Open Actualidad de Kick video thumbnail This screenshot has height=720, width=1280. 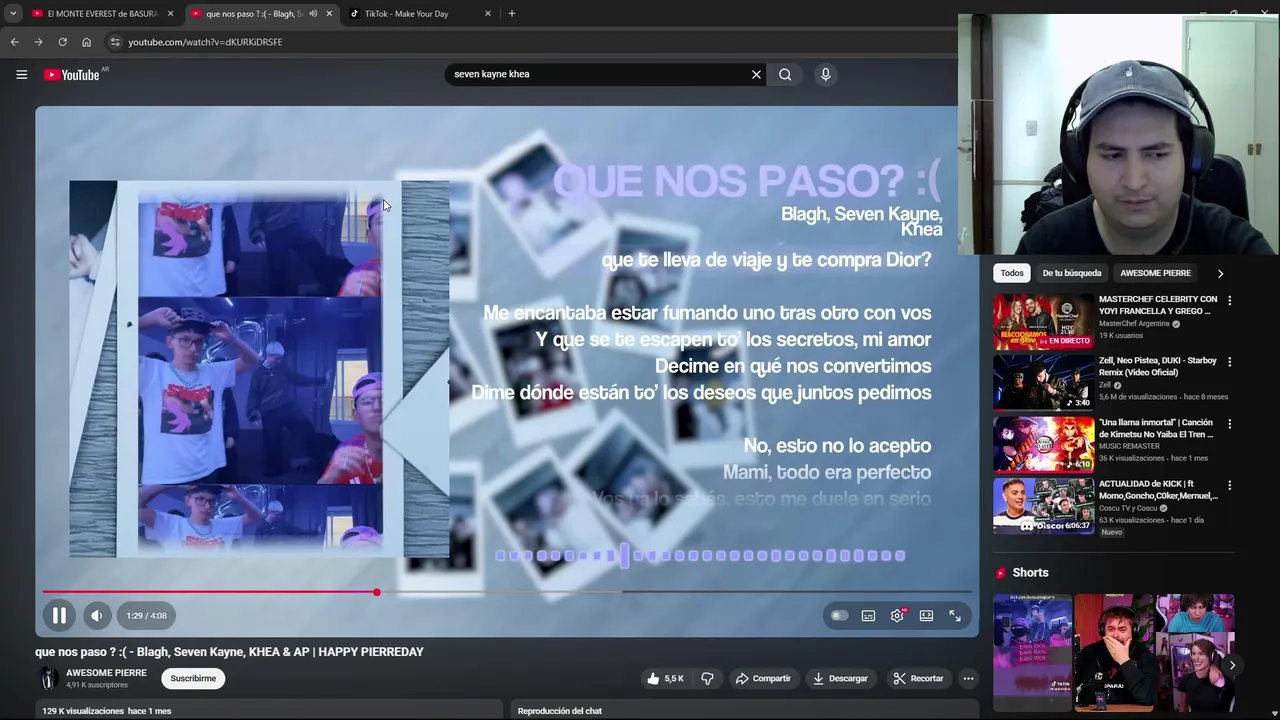pos(1043,506)
